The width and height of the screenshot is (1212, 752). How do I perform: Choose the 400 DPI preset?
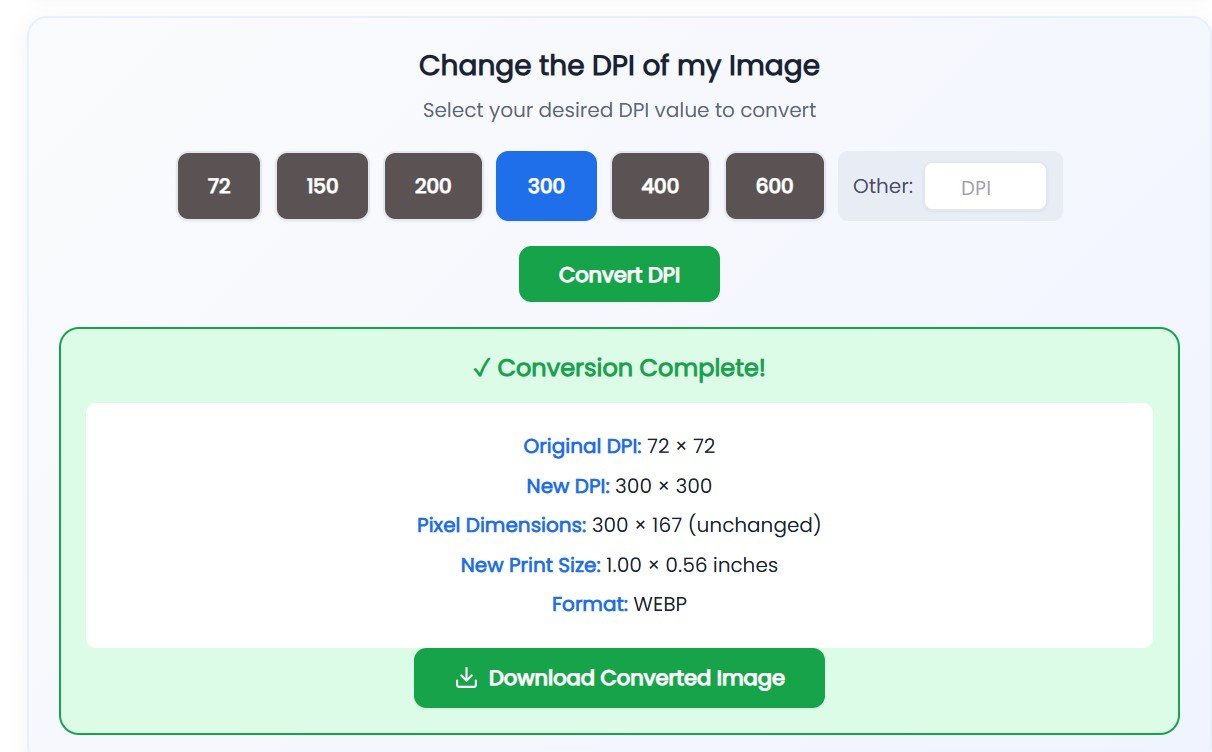click(x=660, y=186)
